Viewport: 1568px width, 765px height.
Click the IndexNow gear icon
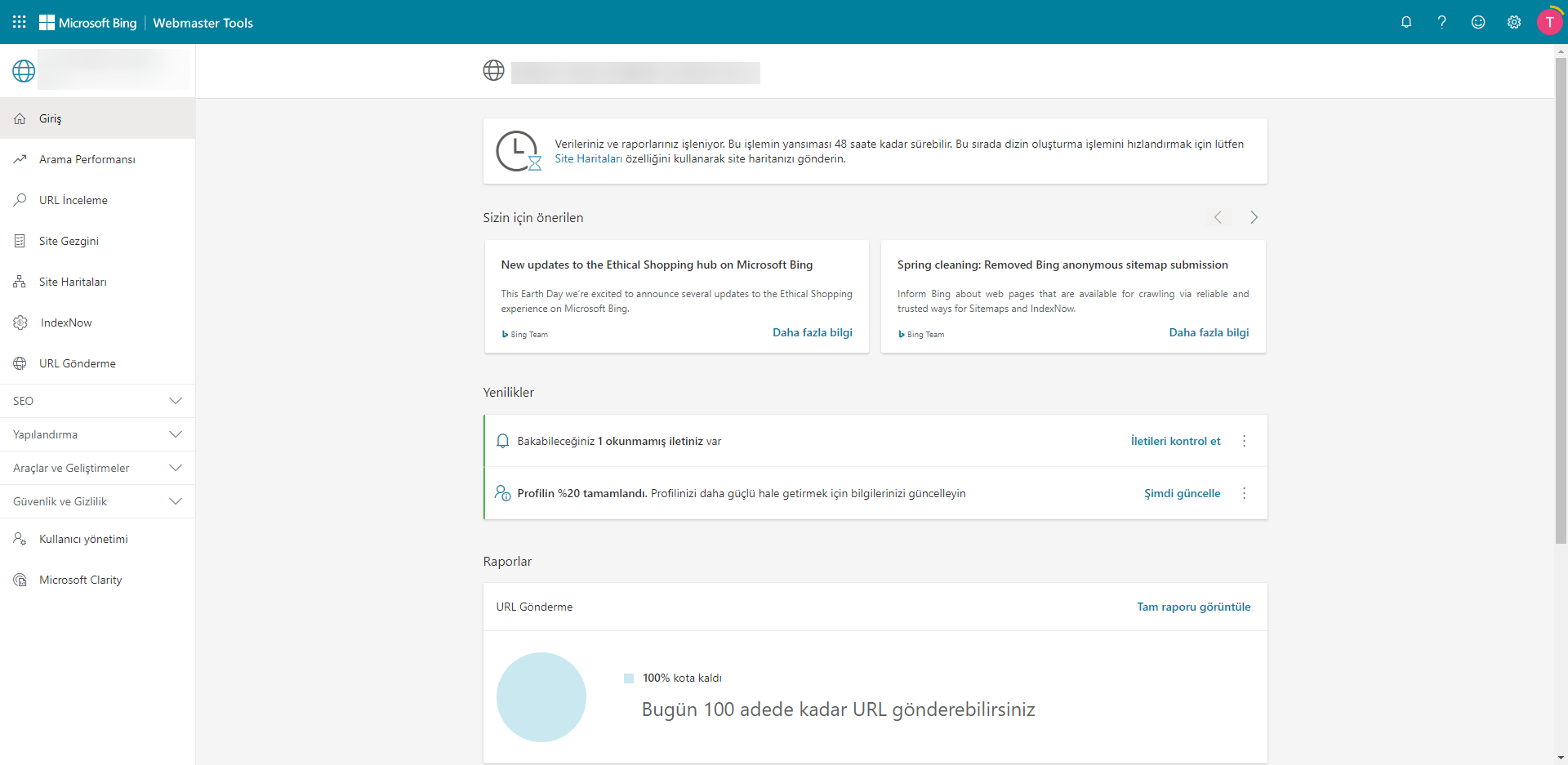[x=20, y=322]
